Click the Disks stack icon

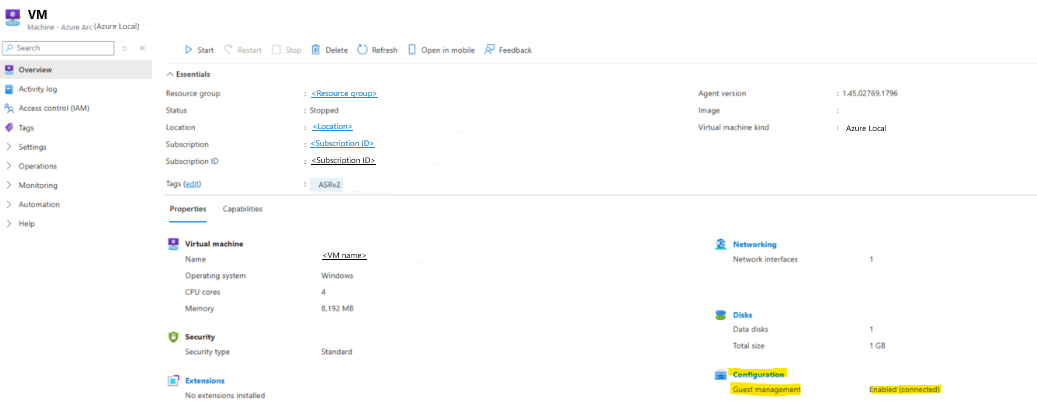pos(721,315)
